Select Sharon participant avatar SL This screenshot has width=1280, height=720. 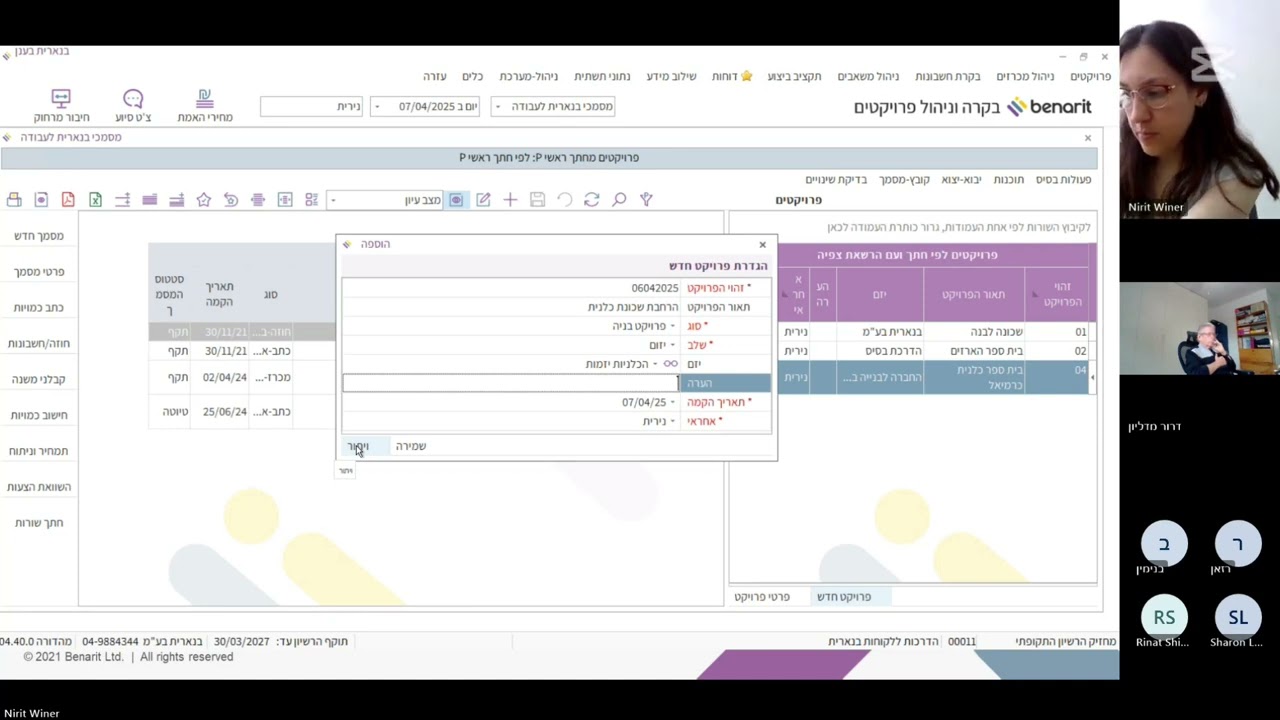[1238, 617]
